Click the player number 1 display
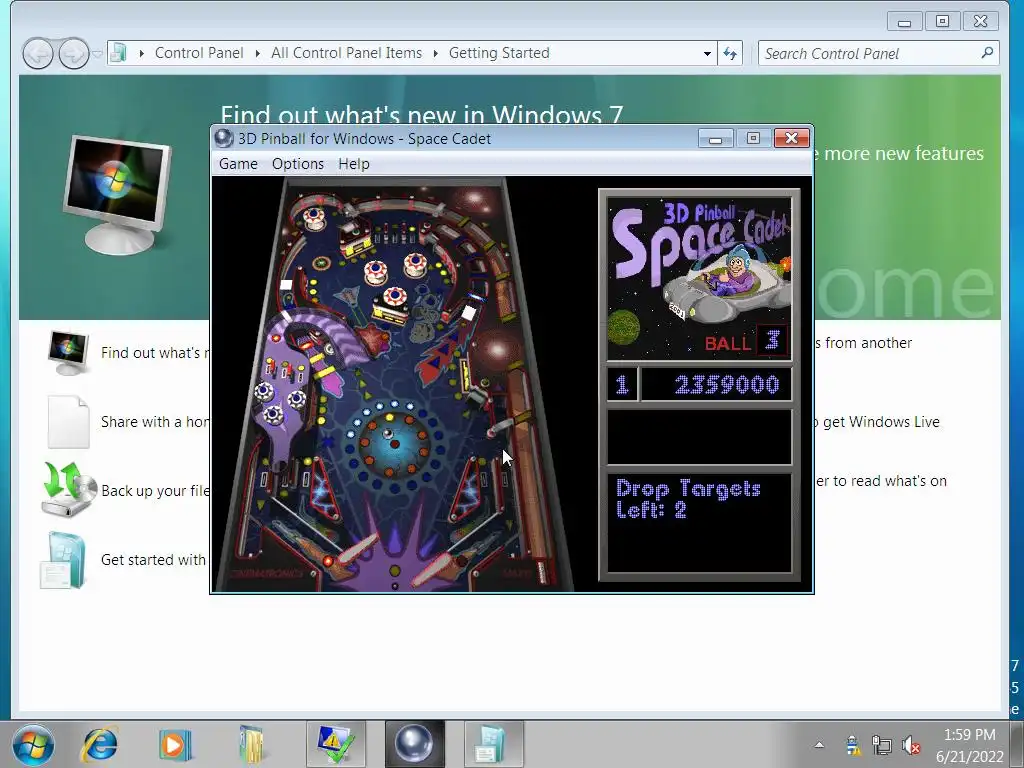Viewport: 1024px width, 768px height. click(x=622, y=385)
